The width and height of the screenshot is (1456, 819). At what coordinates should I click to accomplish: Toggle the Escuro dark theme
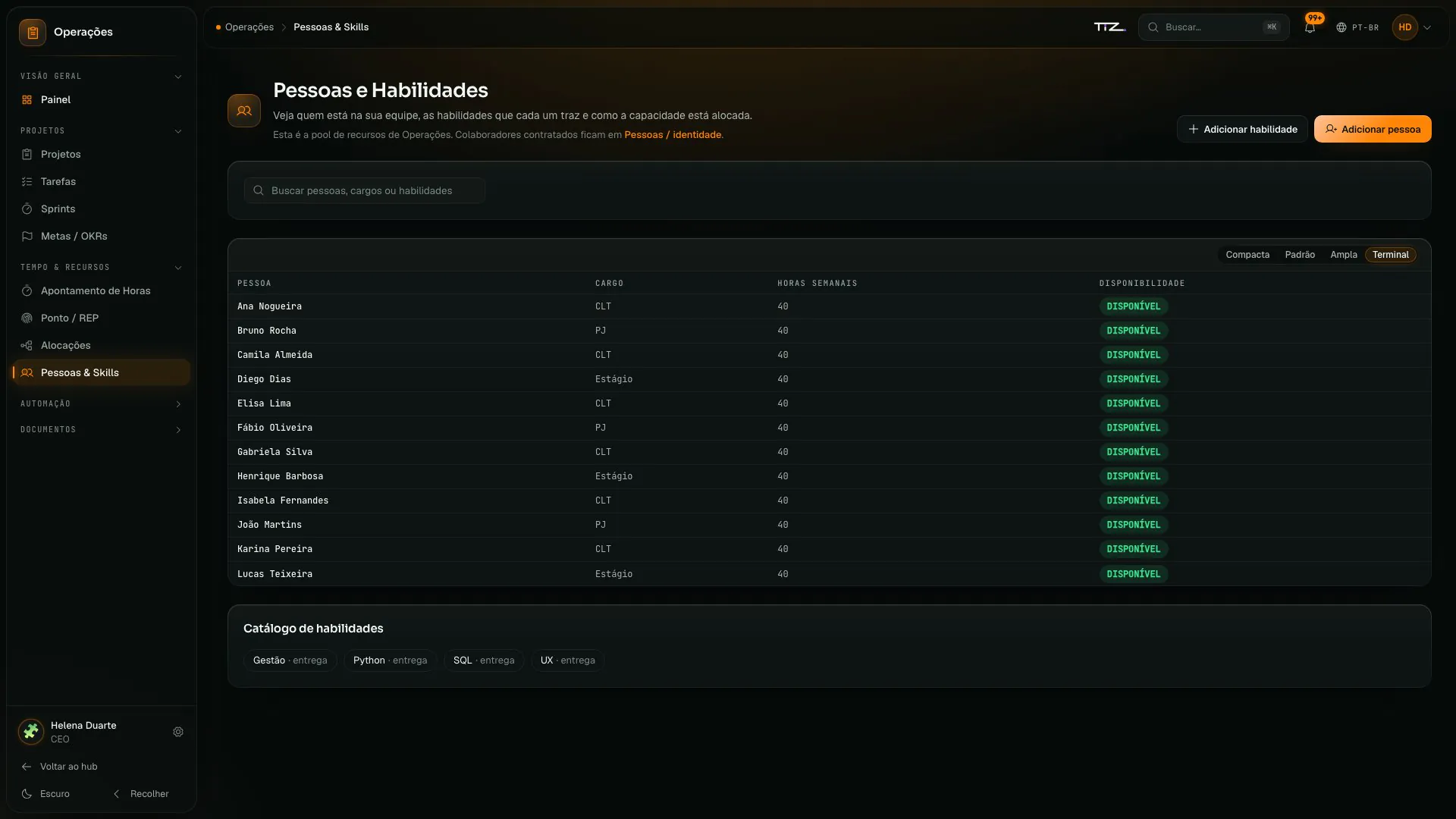(45, 794)
